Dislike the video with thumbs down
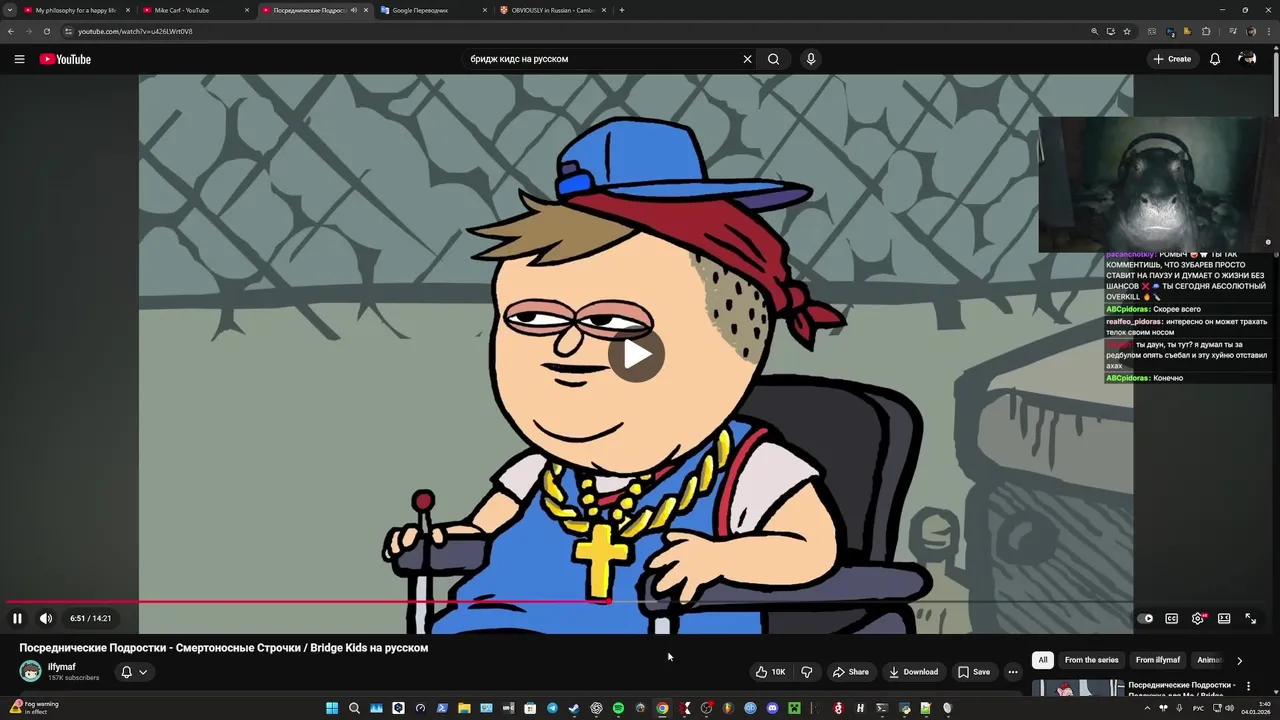The width and height of the screenshot is (1280, 720). tap(807, 672)
